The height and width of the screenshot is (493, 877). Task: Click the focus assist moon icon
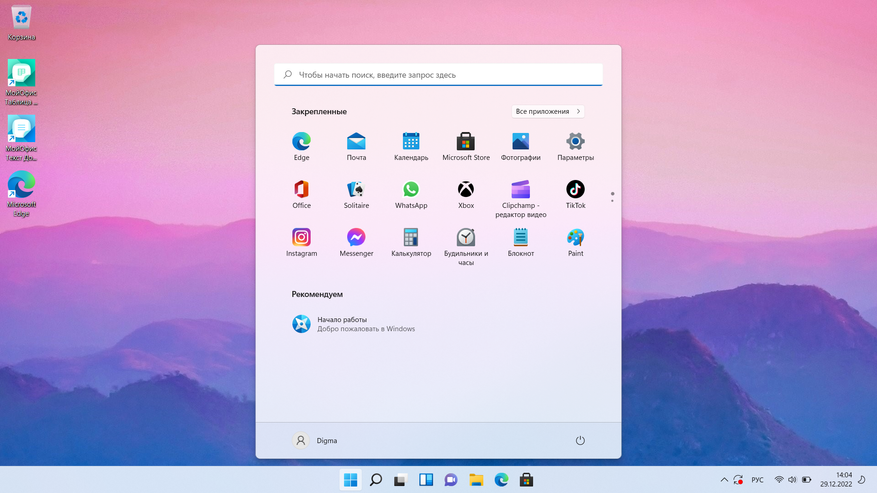pyautogui.click(x=862, y=480)
